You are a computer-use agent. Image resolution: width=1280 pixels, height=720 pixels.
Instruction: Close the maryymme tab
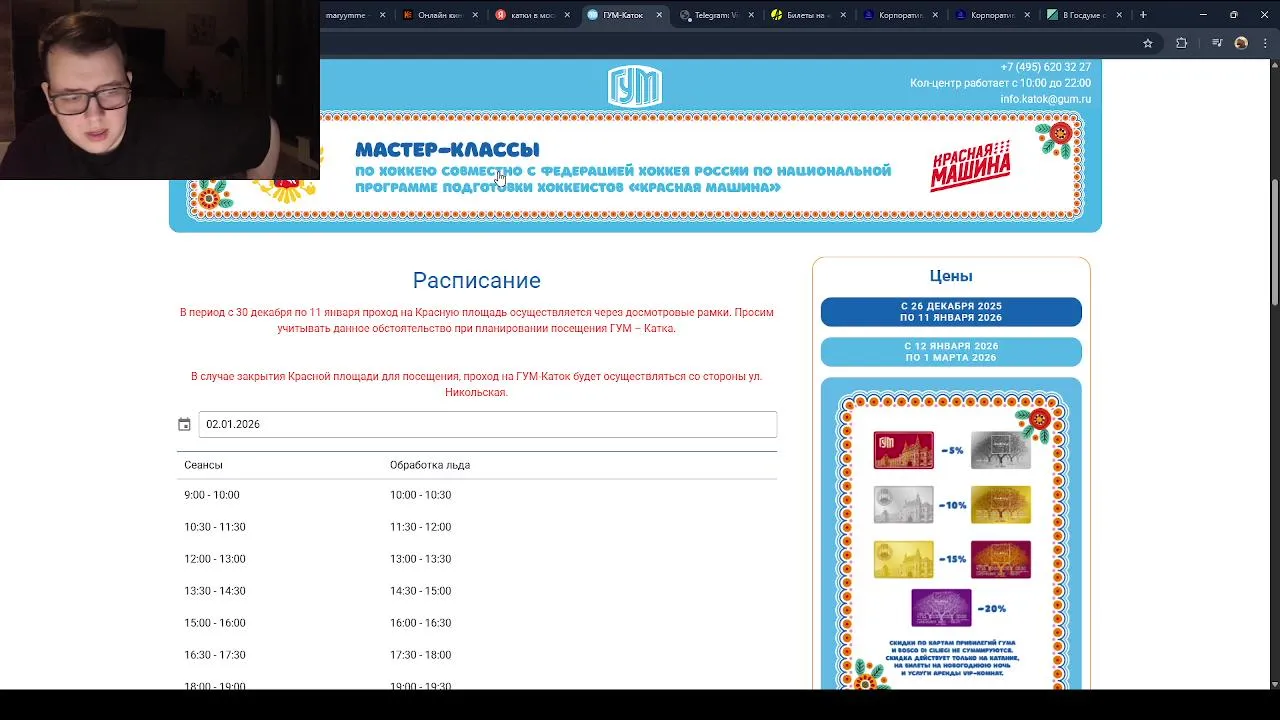point(383,15)
